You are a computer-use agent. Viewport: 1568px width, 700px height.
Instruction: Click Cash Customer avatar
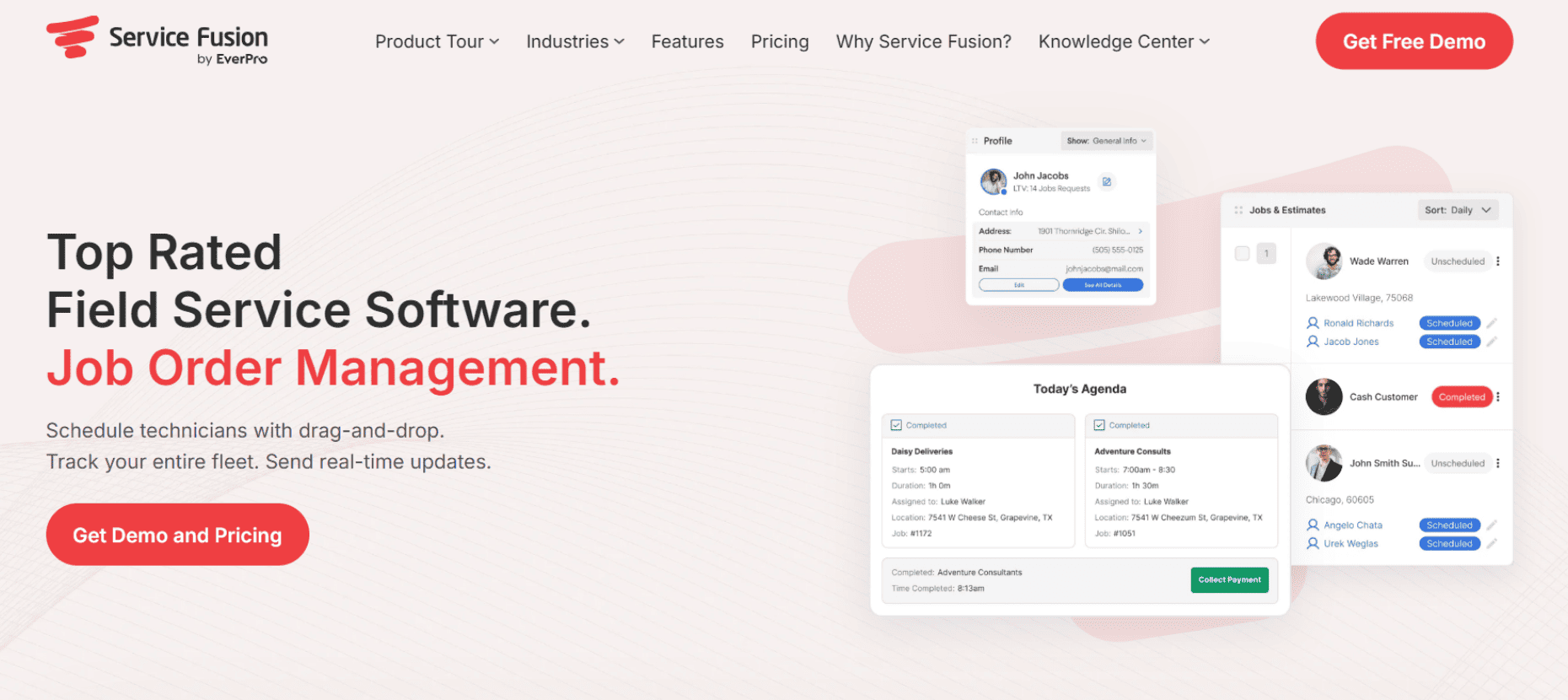point(1324,396)
